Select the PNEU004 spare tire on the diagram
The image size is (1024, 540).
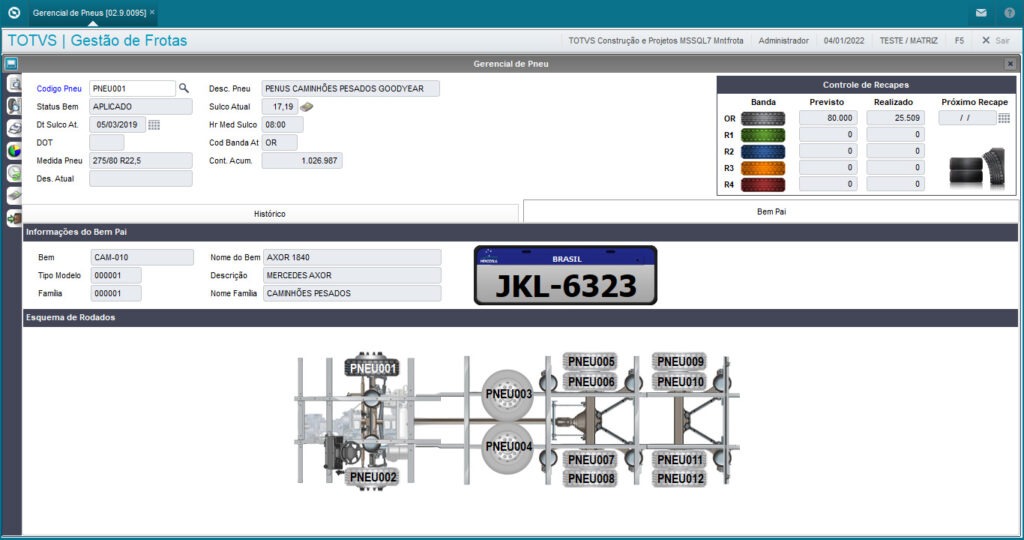pos(508,447)
